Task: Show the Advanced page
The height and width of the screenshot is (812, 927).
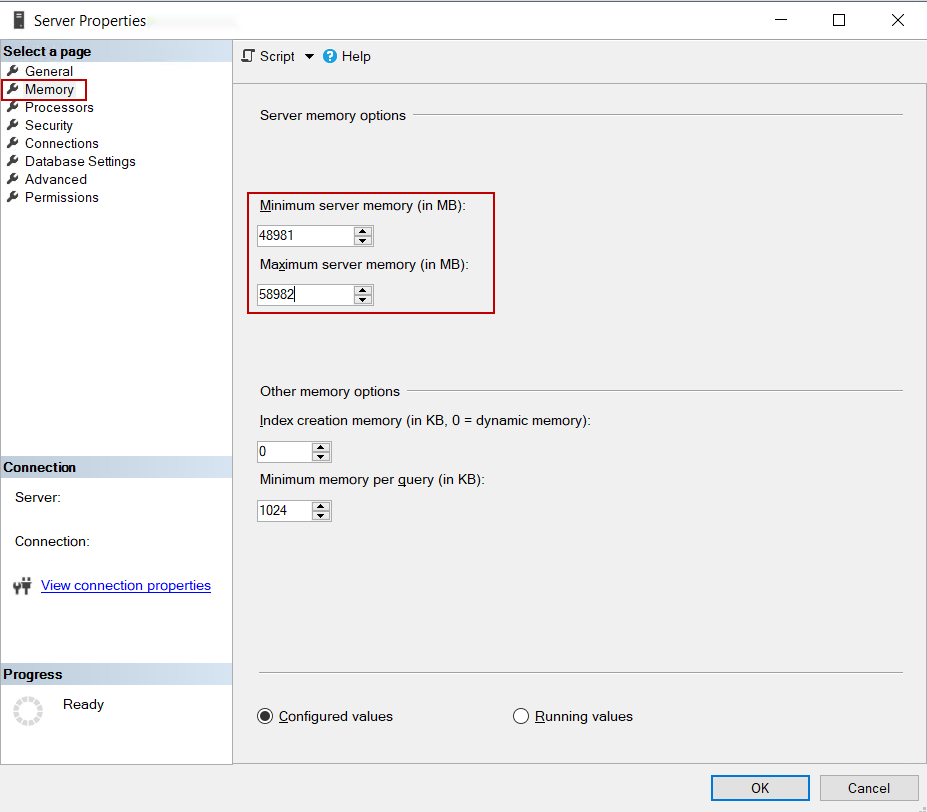Action: pos(56,179)
